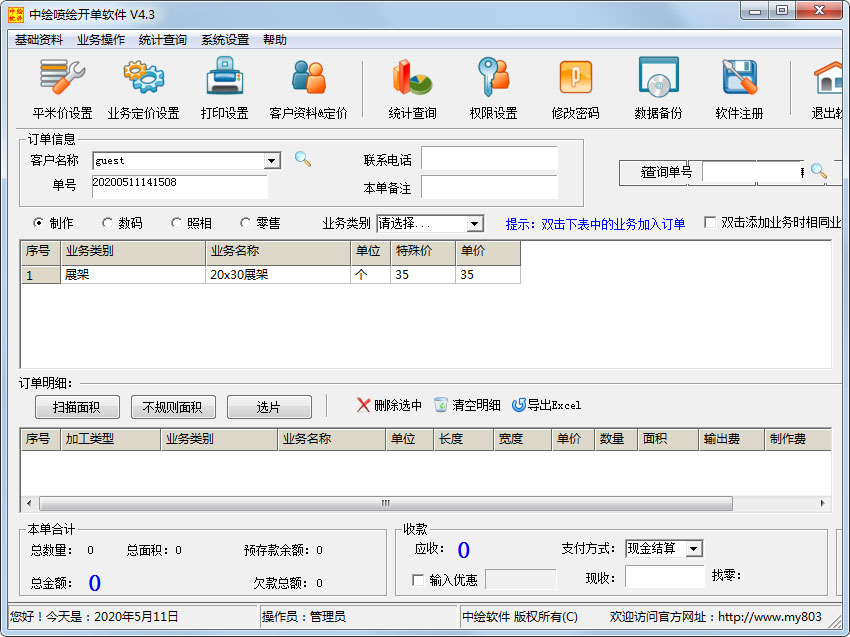Click scrollbar right arrow in 订单明细

(x=822, y=503)
